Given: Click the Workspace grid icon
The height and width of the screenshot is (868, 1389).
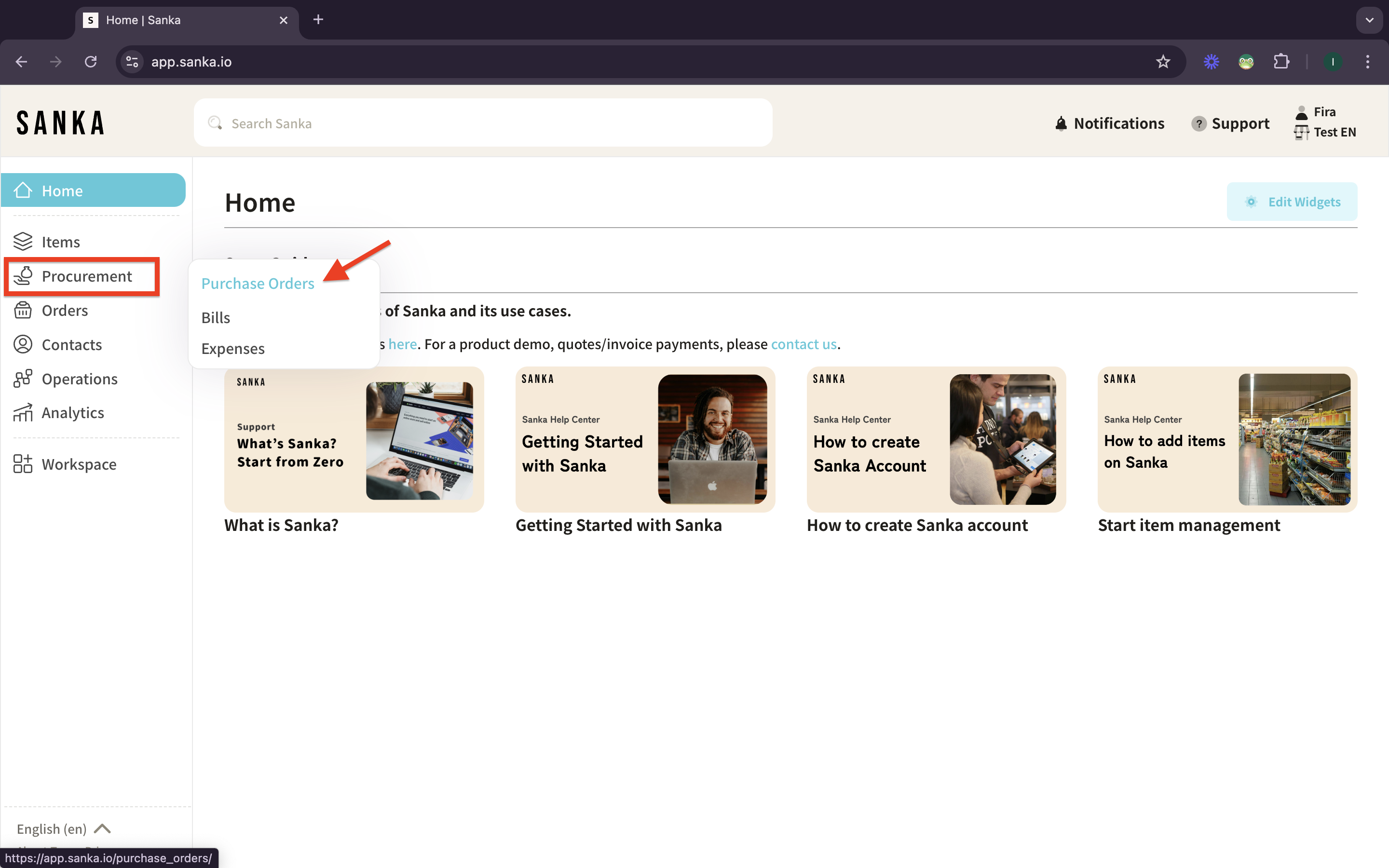Looking at the screenshot, I should pos(23,464).
